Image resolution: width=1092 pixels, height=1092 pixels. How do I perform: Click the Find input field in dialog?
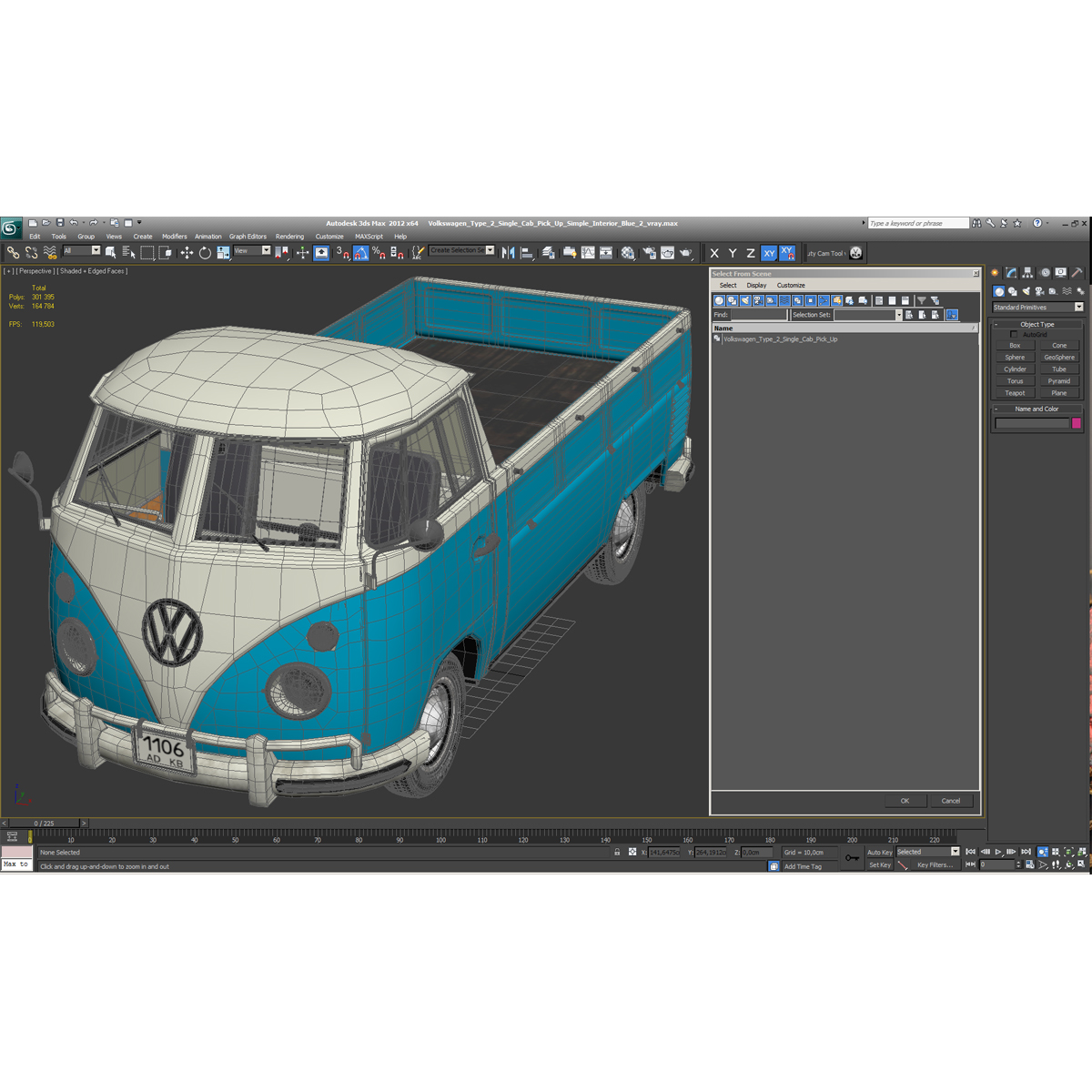tap(759, 315)
